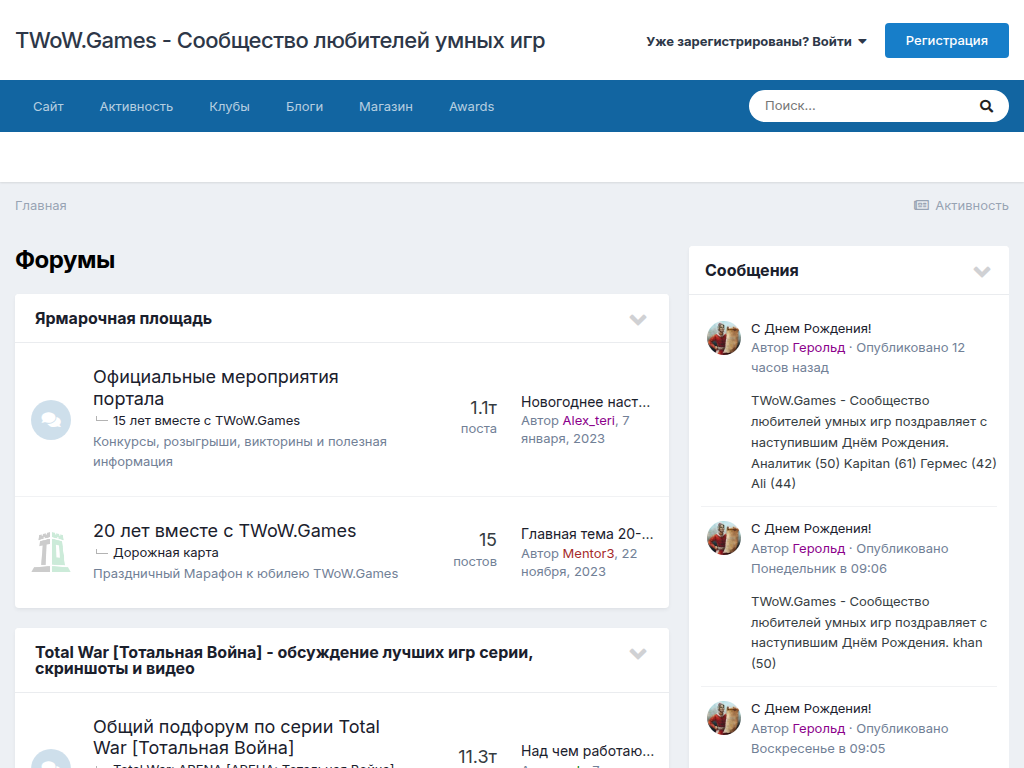This screenshot has width=1024, height=768.
Task: Open Блоги in the navigation bar
Action: tap(304, 106)
